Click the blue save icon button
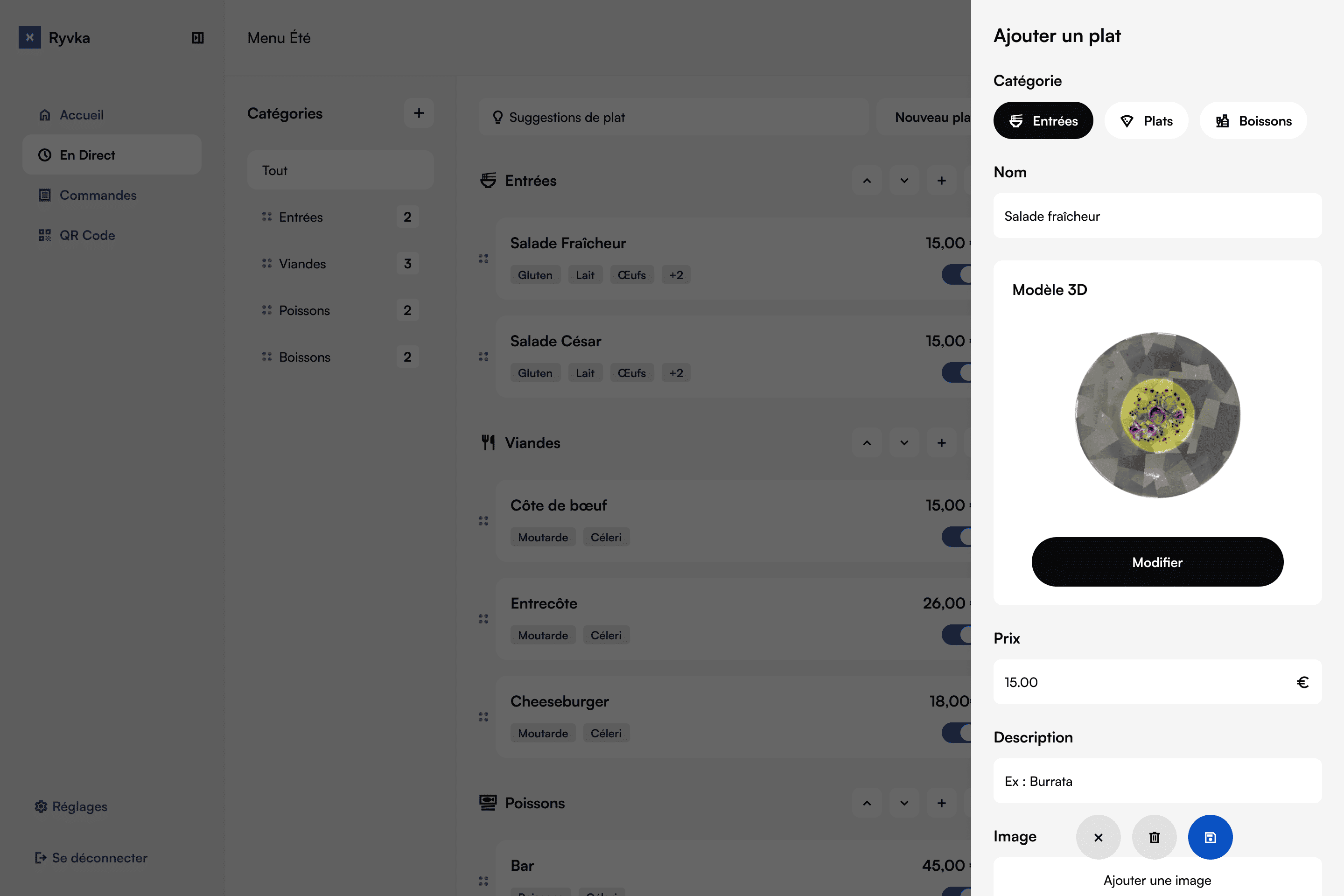Image resolution: width=1344 pixels, height=896 pixels. [x=1210, y=837]
